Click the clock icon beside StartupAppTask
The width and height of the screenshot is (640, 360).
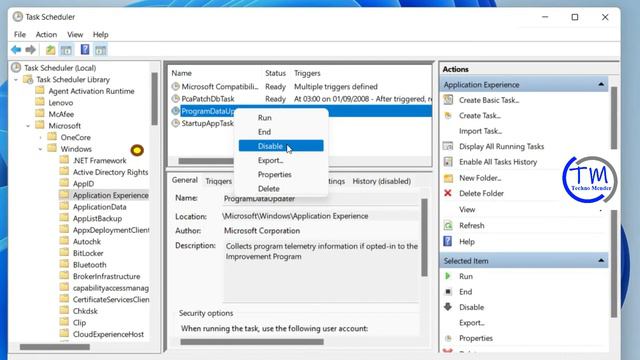click(x=176, y=123)
